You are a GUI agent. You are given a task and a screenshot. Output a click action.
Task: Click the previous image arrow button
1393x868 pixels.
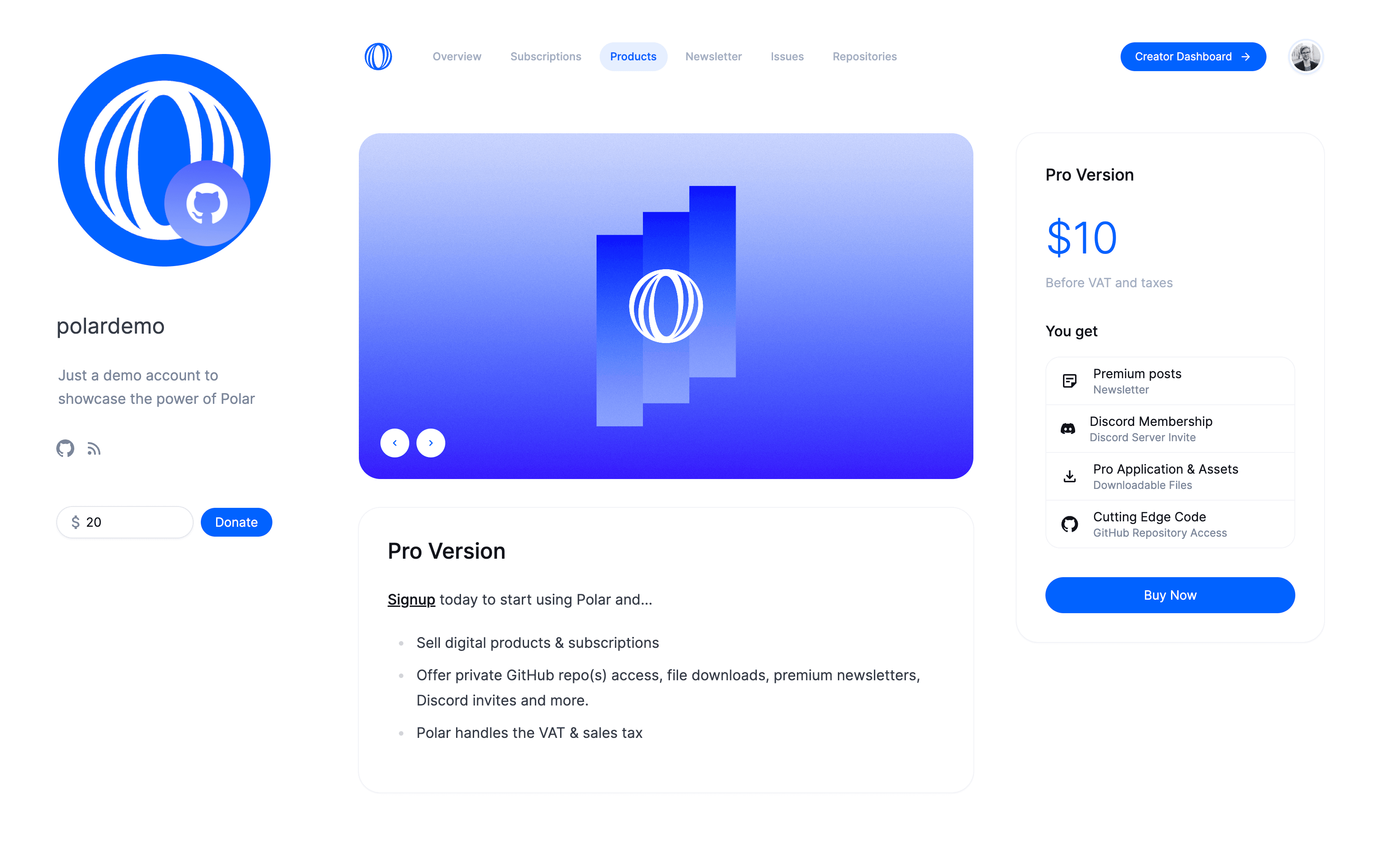tap(395, 442)
